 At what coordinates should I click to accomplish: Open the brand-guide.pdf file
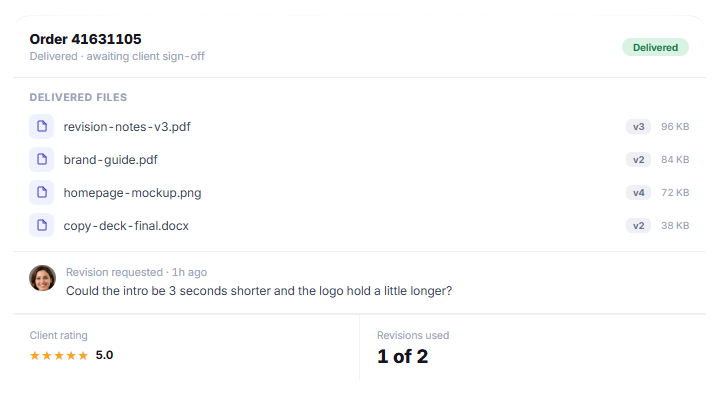point(111,160)
